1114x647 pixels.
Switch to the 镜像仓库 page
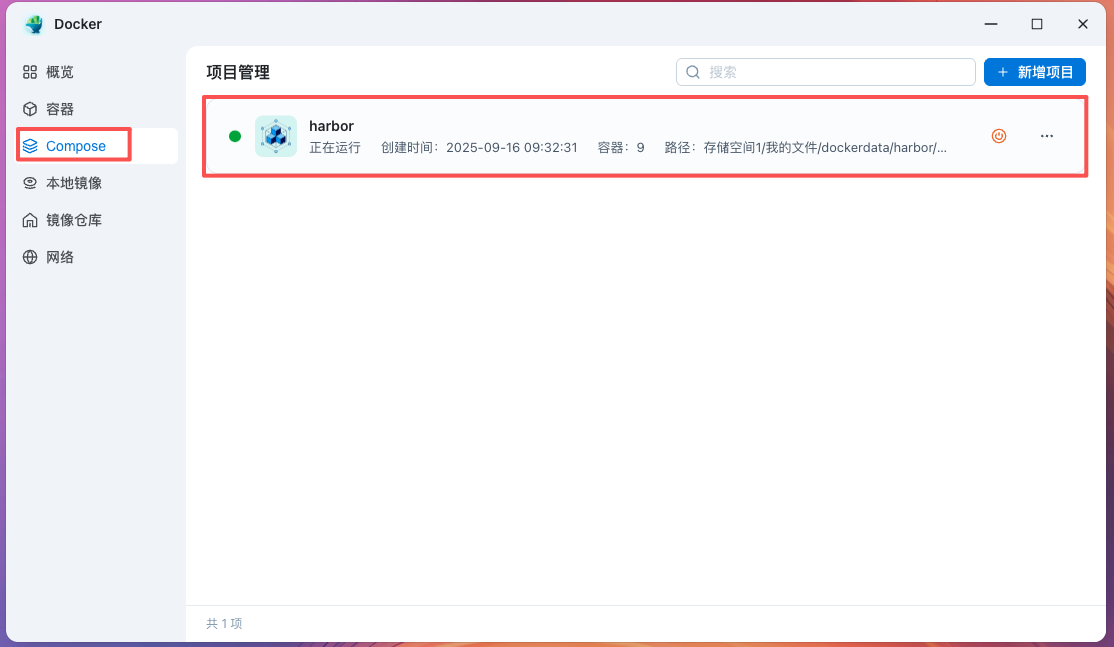click(73, 220)
